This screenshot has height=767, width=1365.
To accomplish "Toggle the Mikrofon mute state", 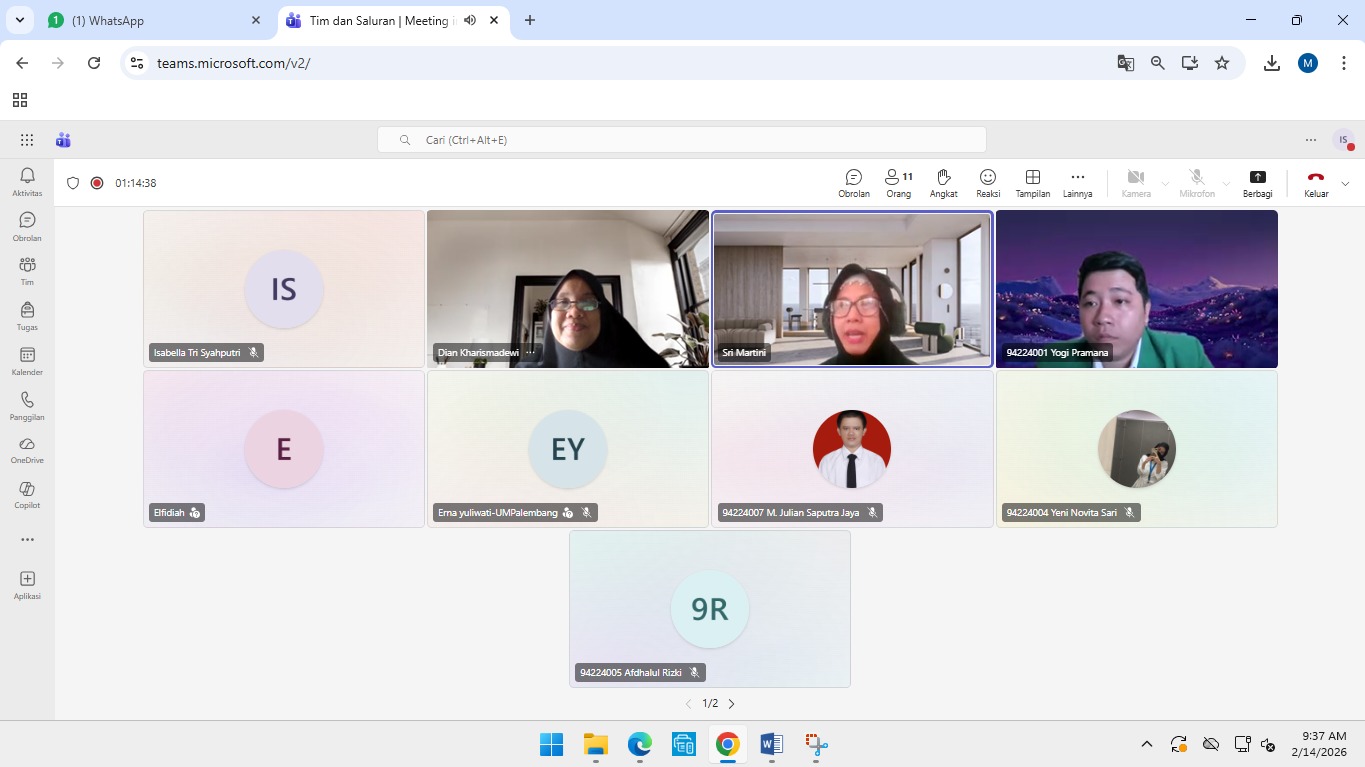I will coord(1196,183).
